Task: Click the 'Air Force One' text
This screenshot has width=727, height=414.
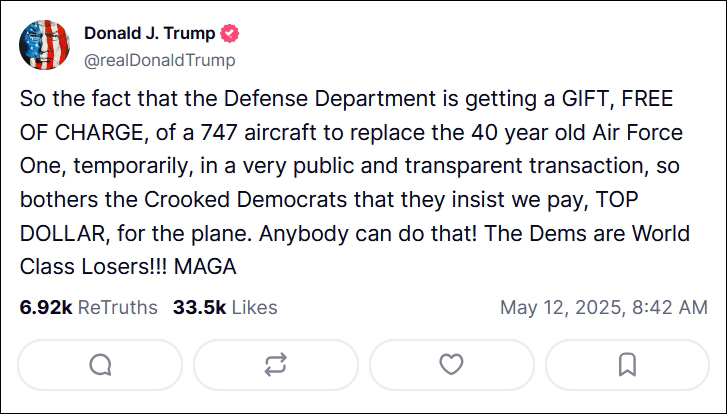Action: click(x=638, y=132)
